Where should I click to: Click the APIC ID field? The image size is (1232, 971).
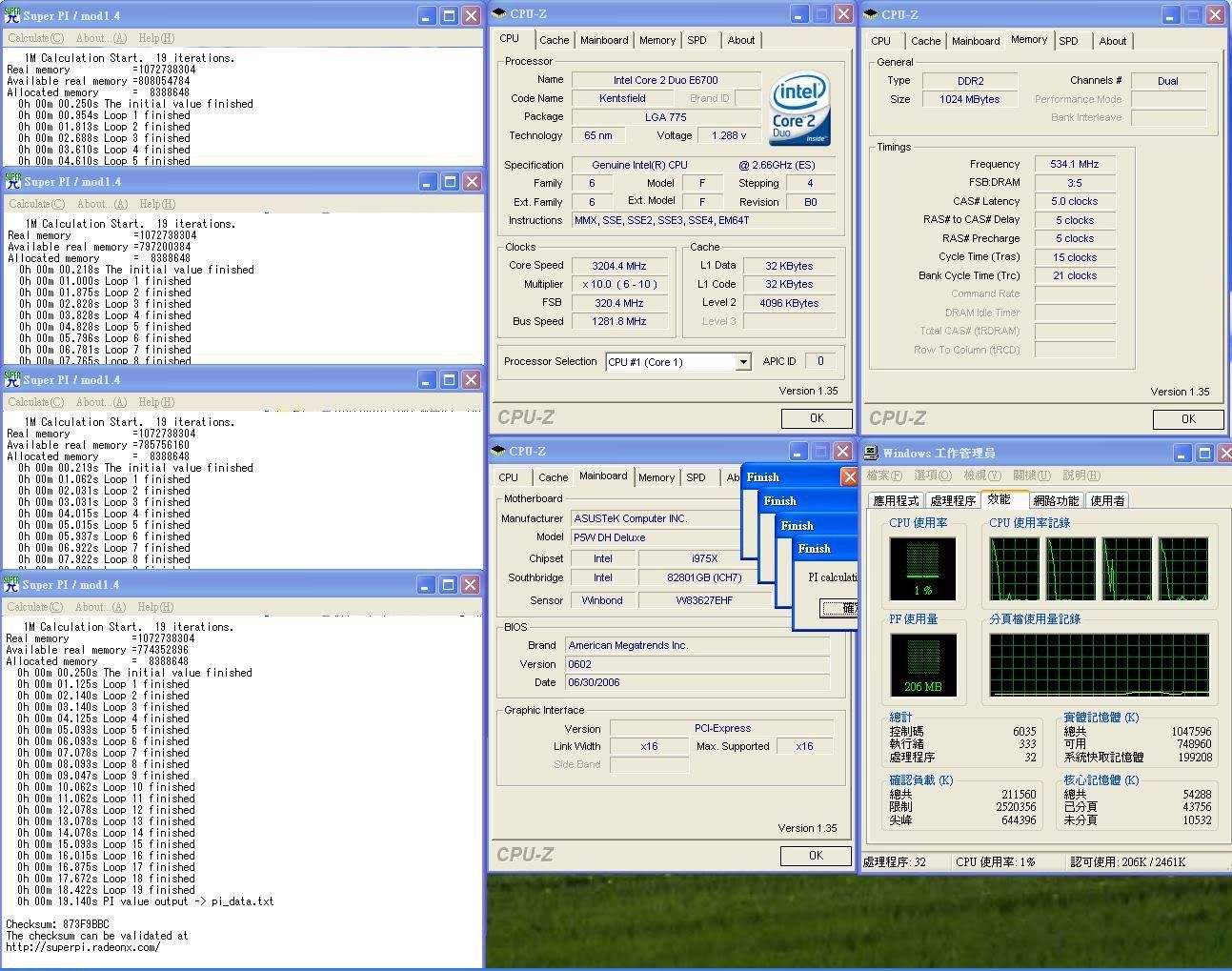pyautogui.click(x=820, y=361)
